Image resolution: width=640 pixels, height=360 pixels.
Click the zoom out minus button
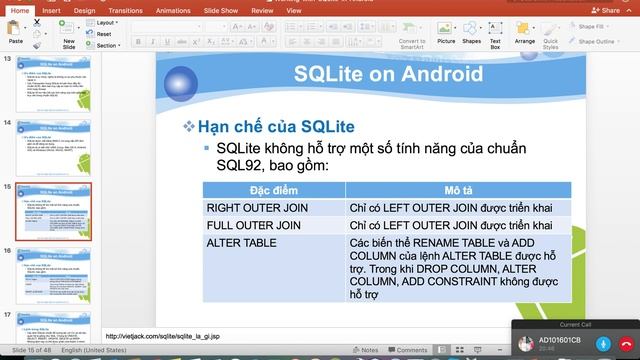pos(500,350)
